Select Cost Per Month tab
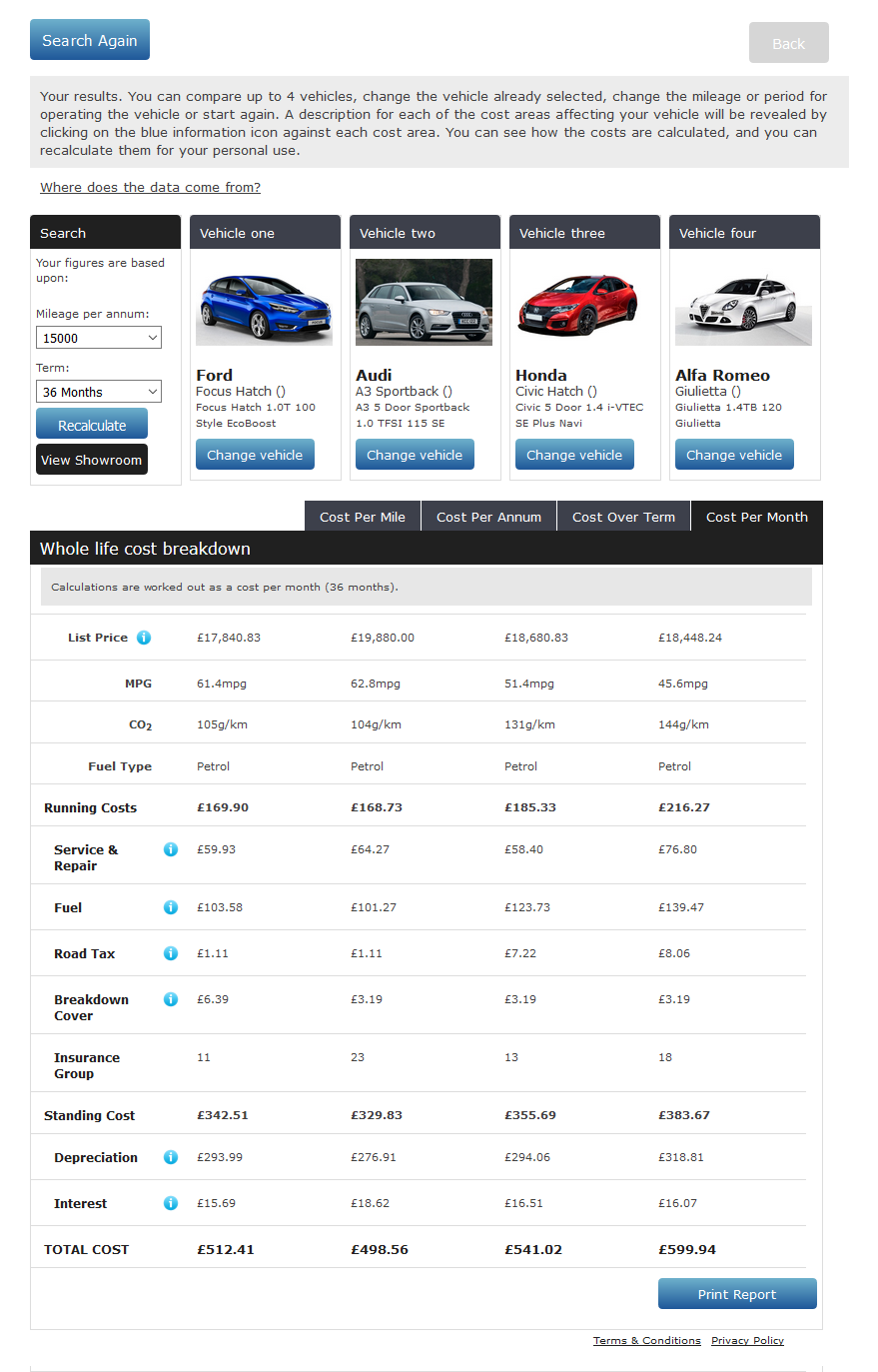This screenshot has height=1372, width=878. (x=757, y=517)
